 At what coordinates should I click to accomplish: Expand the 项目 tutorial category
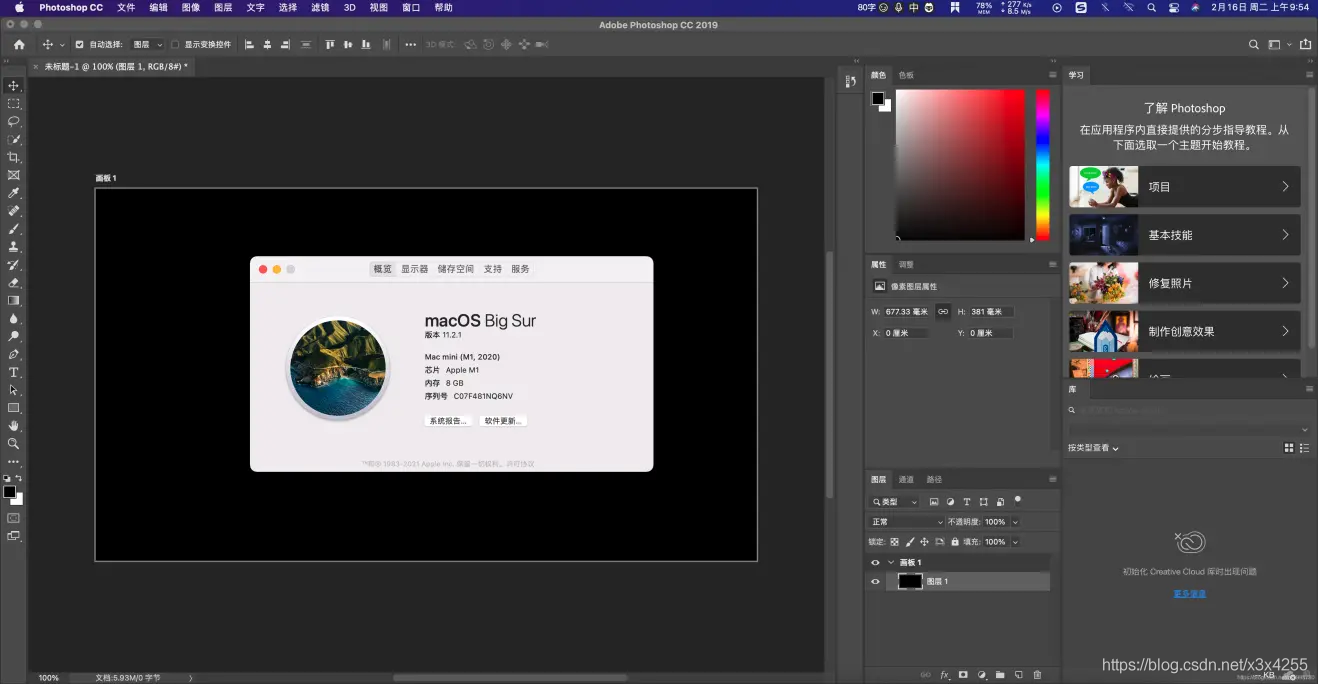coord(1185,187)
